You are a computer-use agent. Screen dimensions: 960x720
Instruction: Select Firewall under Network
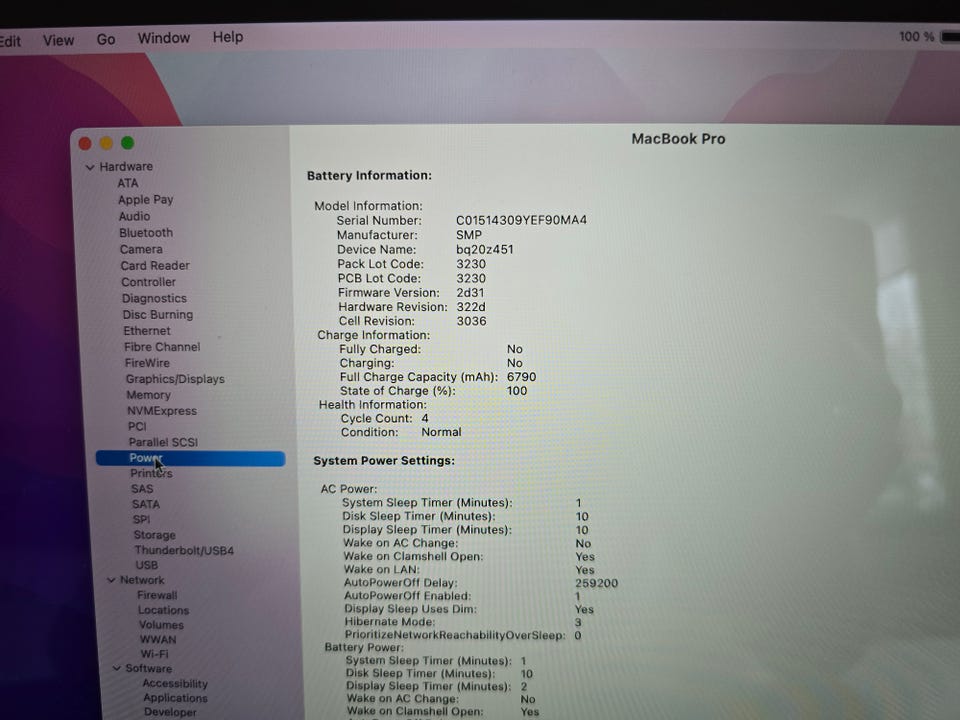pyautogui.click(x=157, y=595)
